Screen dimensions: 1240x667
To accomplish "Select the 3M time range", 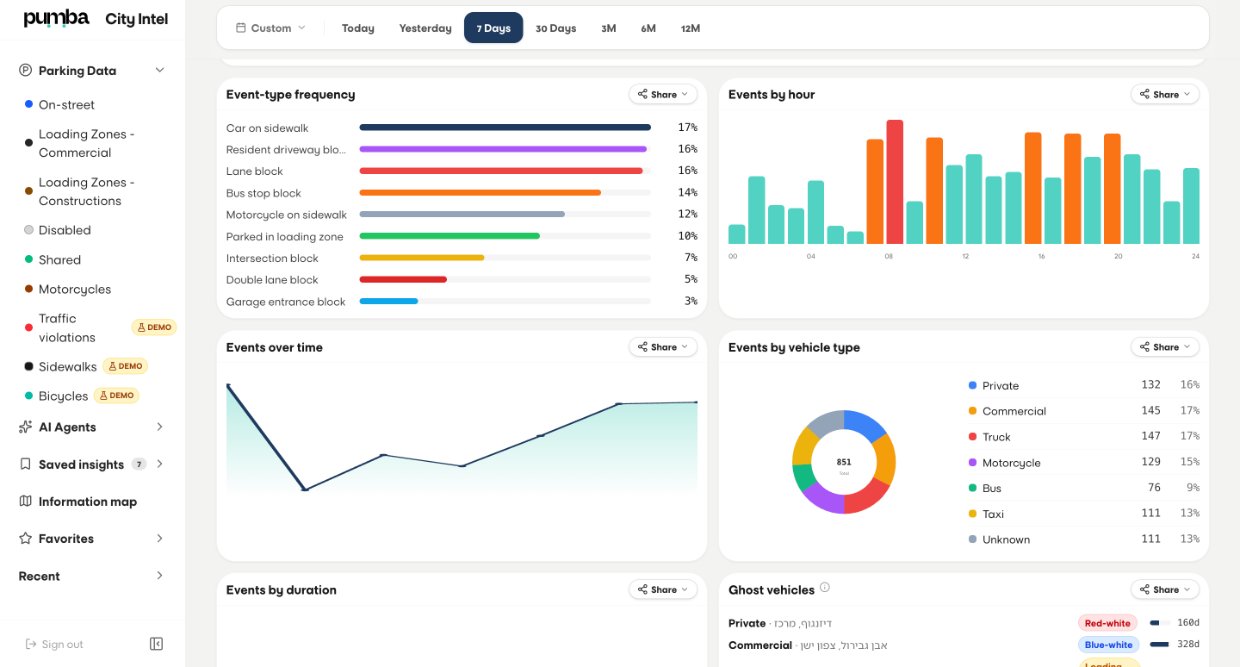I will 608,28.
